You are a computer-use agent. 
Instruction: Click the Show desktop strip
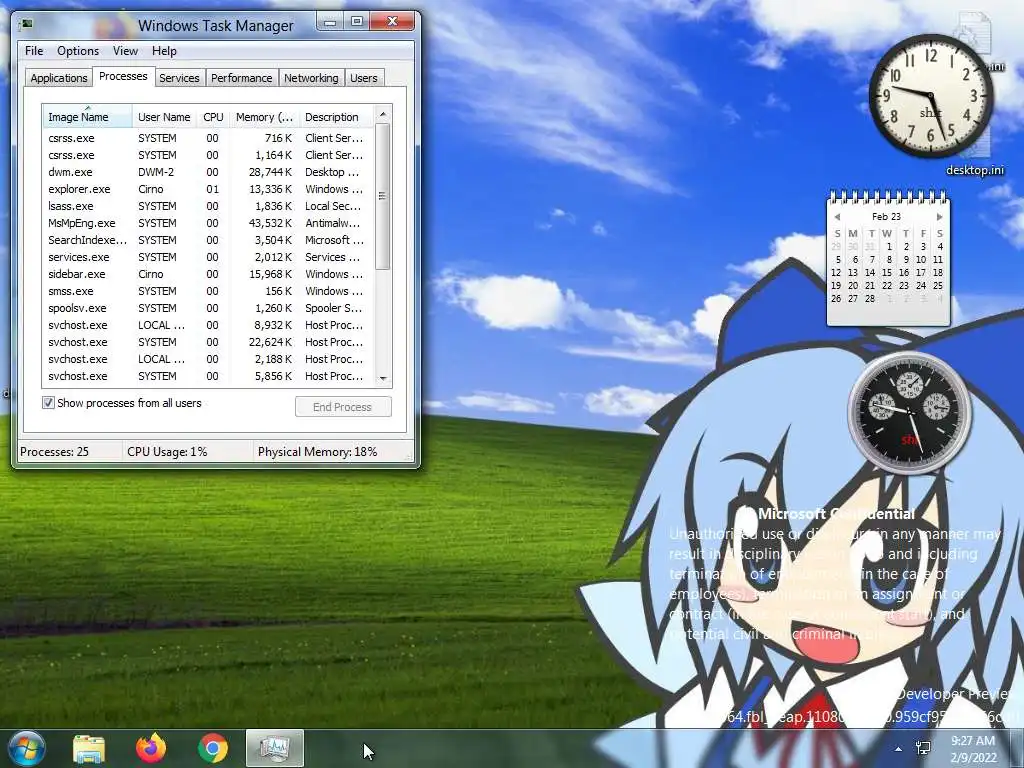[1018, 749]
